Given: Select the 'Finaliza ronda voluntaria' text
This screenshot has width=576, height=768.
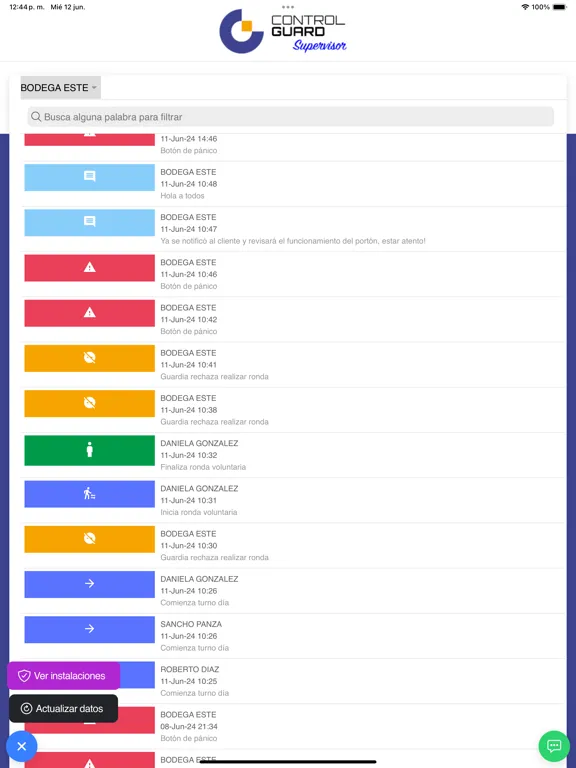Looking at the screenshot, I should 203,467.
